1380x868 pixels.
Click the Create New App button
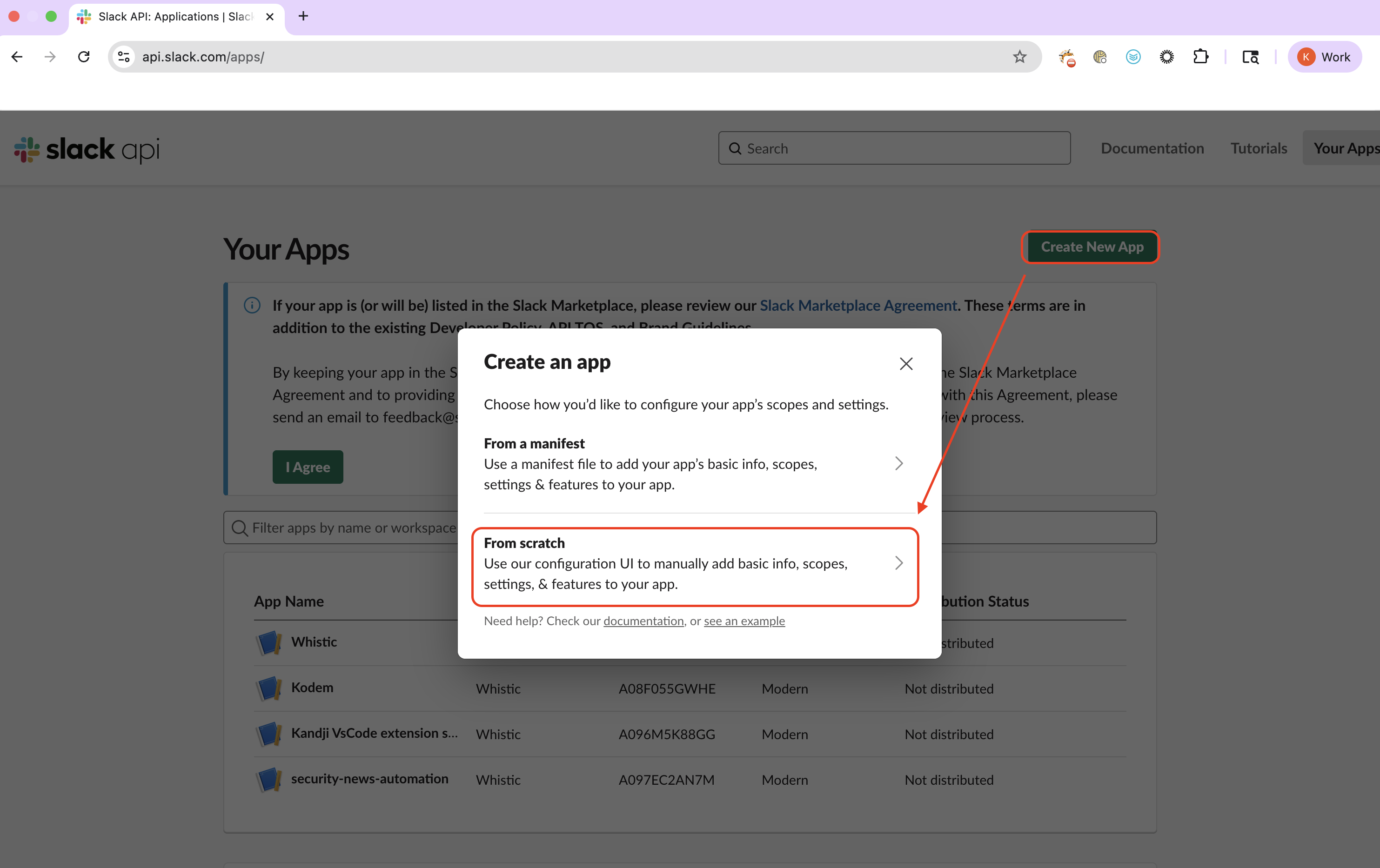coord(1092,247)
